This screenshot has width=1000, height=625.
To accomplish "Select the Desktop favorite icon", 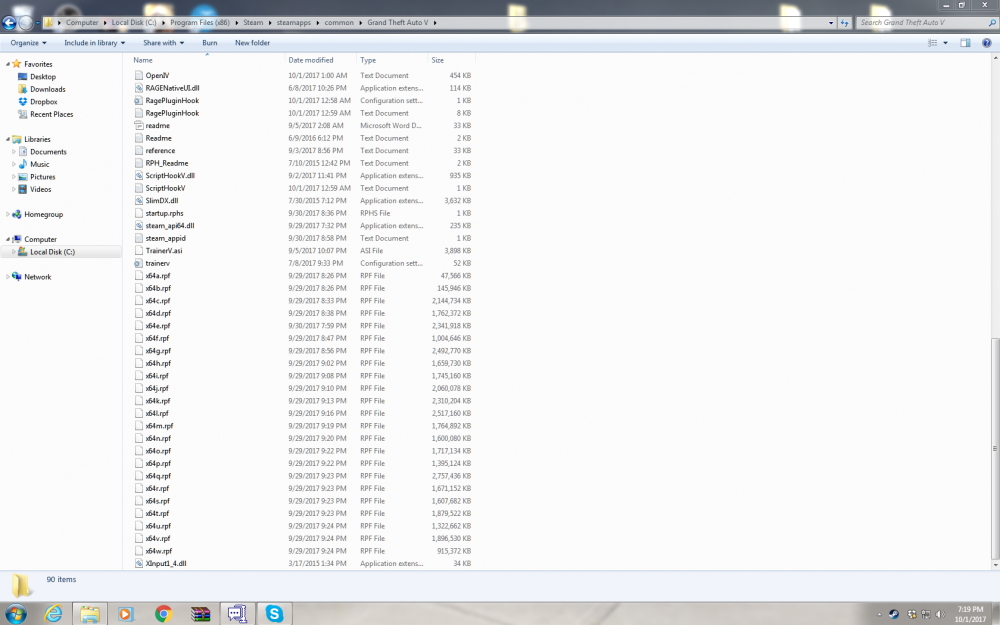I will (x=22, y=77).
